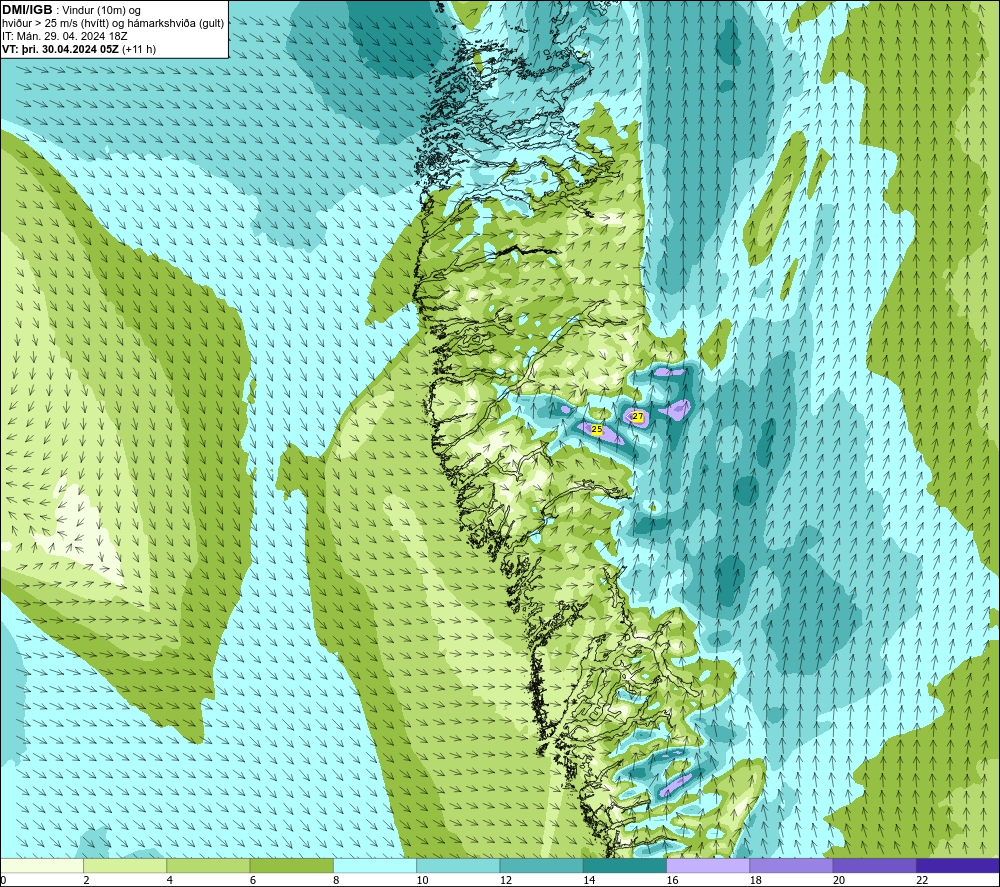Image resolution: width=1000 pixels, height=887 pixels.
Task: Click the scale number 8
Action: (x=336, y=880)
